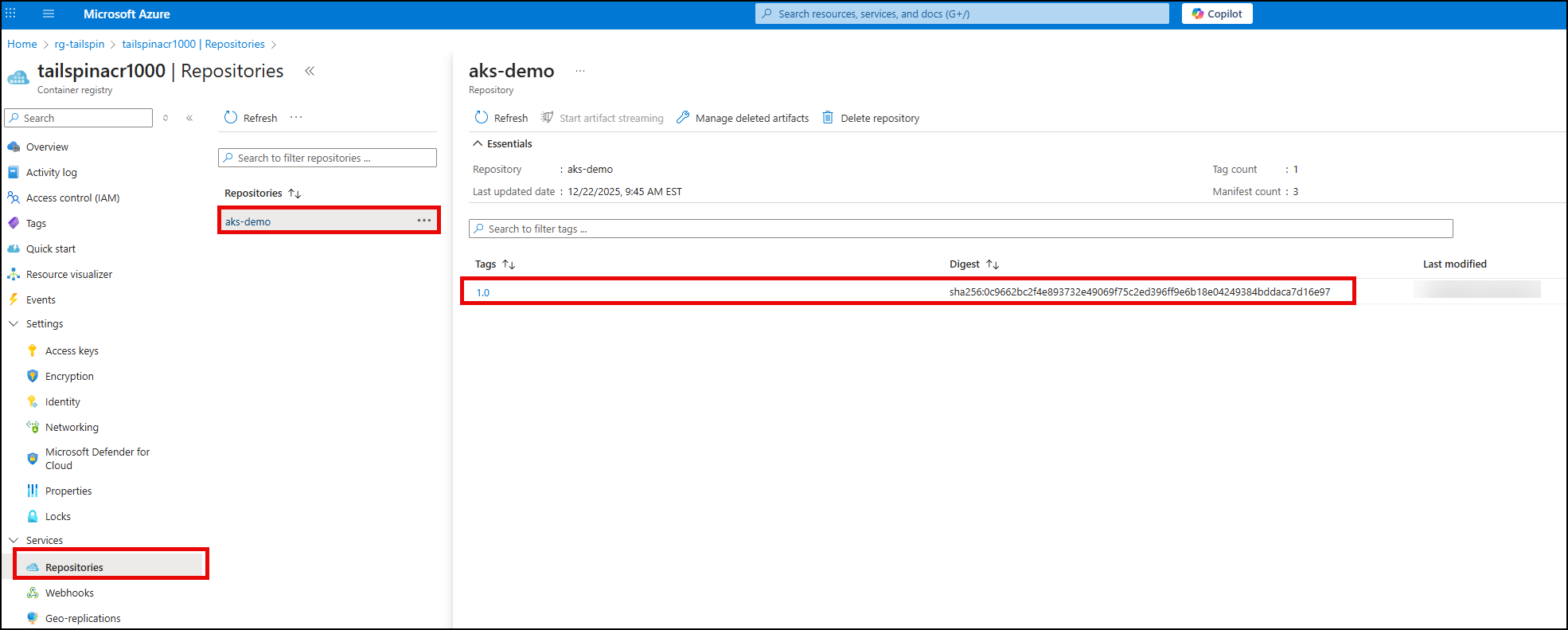
Task: Click the Repositories cloud icon in menu
Action: (x=33, y=567)
